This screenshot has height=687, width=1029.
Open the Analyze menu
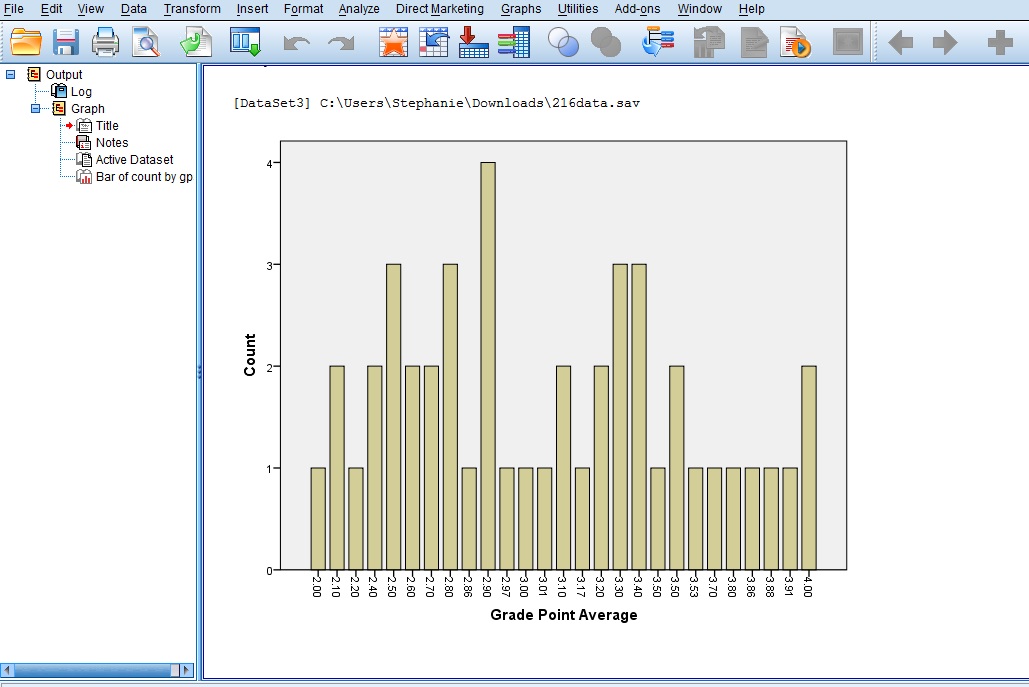point(359,9)
